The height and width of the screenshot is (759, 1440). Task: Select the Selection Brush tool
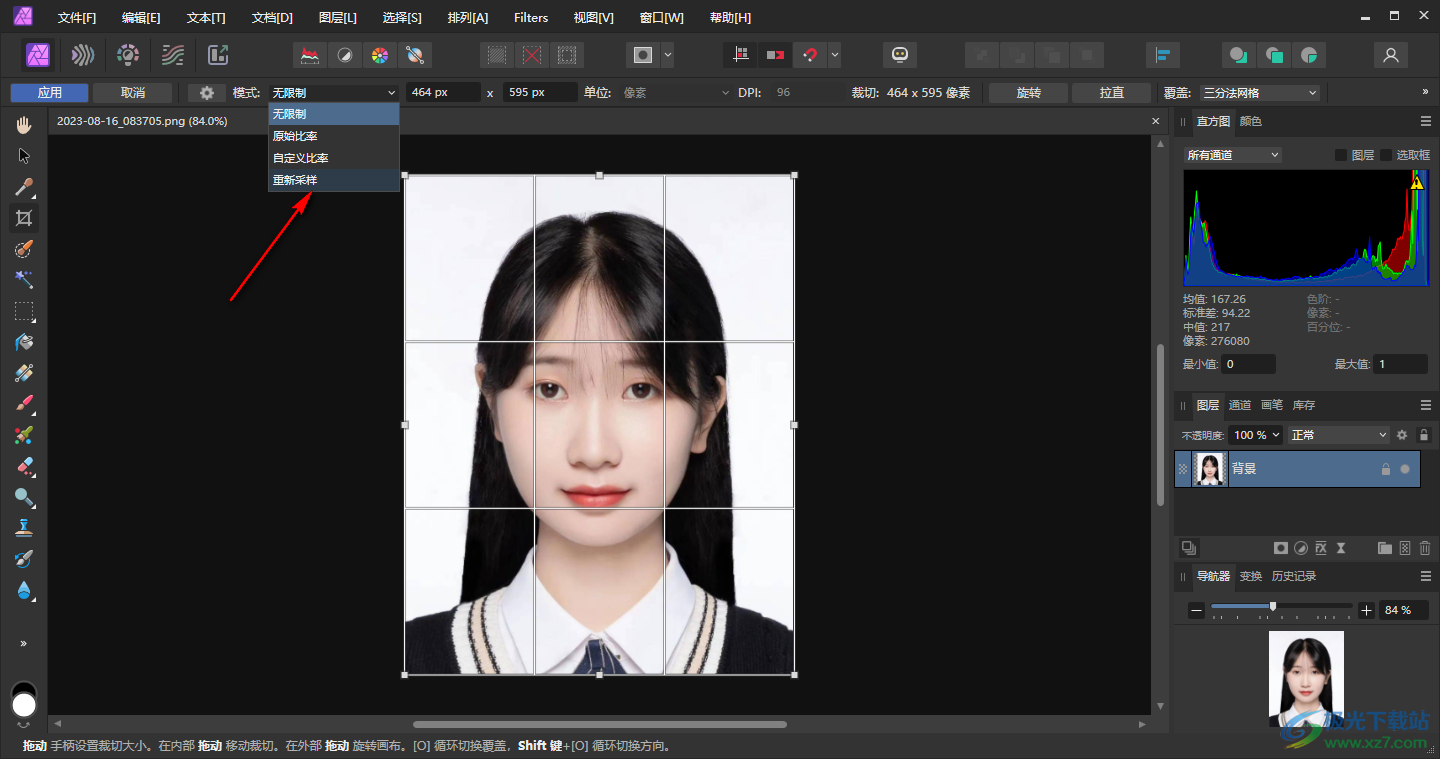pyautogui.click(x=24, y=249)
